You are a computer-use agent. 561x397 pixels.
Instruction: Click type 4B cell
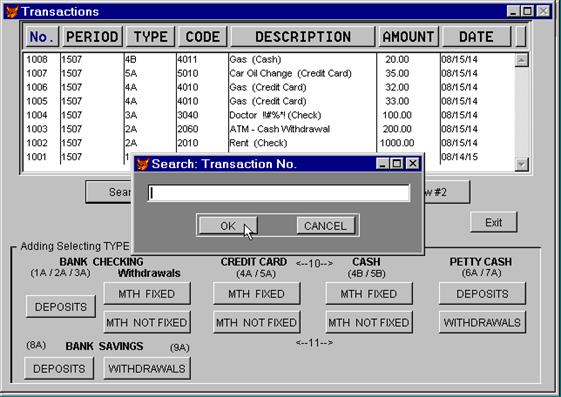[131, 59]
